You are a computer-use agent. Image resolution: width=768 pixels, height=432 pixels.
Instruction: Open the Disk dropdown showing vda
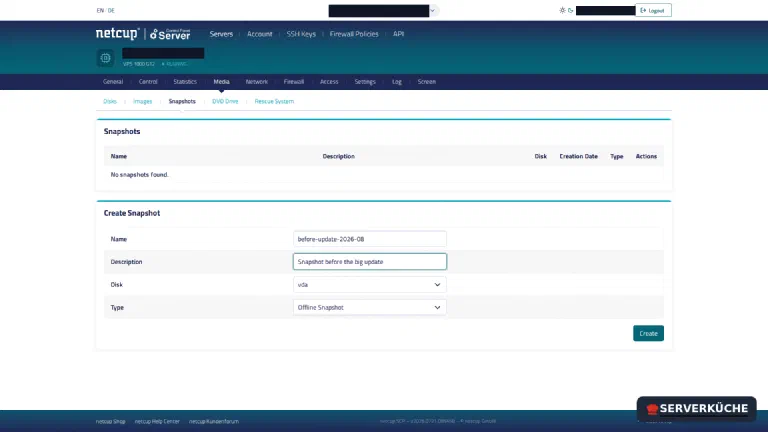point(370,285)
